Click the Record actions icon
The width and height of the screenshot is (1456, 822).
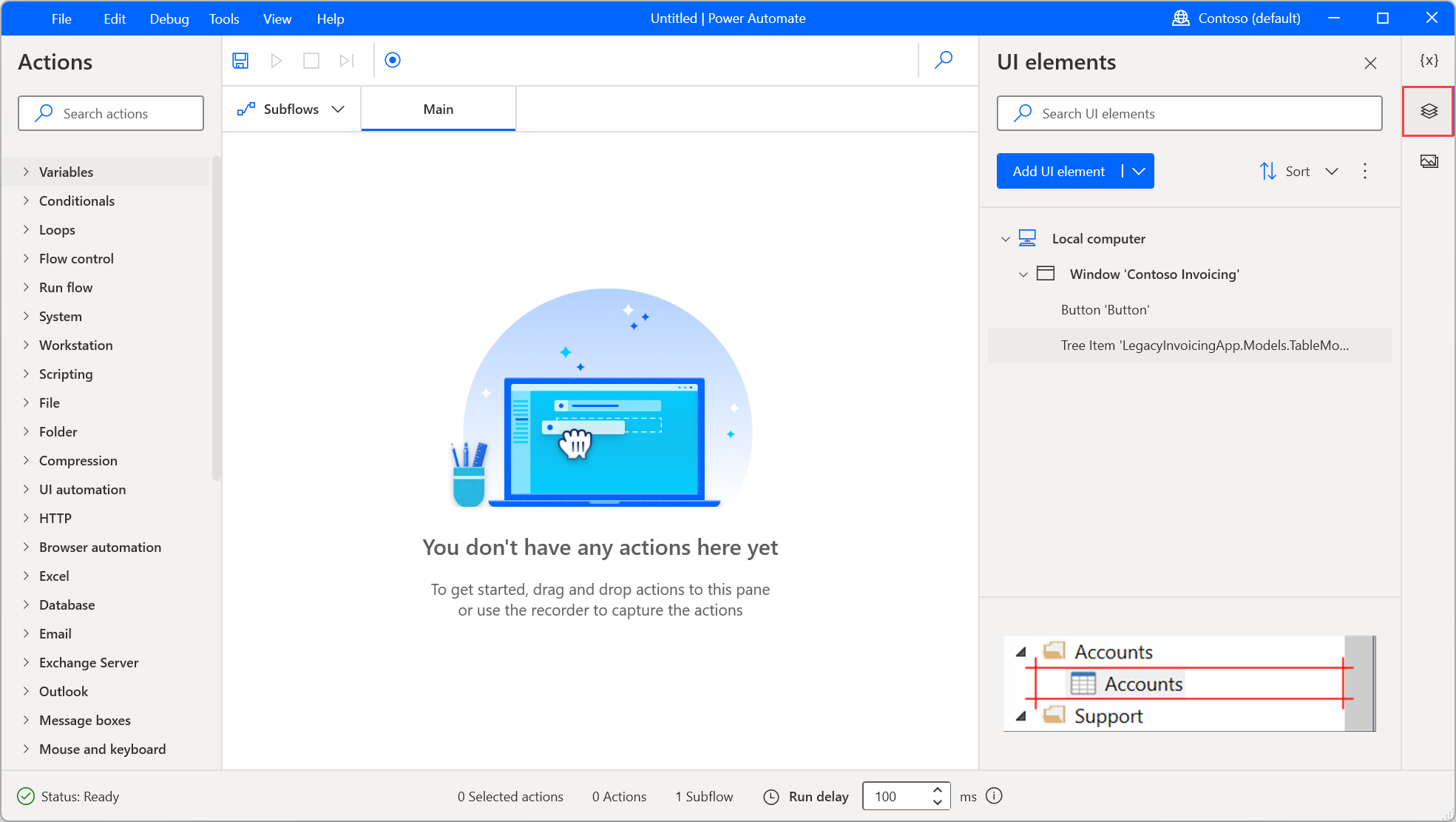393,60
